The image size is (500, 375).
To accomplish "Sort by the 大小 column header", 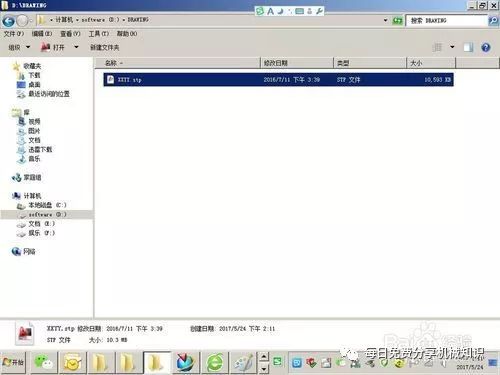I will point(431,63).
